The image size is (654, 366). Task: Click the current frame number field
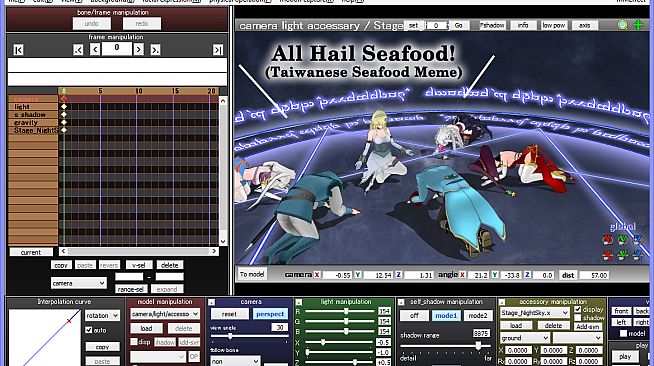point(116,48)
